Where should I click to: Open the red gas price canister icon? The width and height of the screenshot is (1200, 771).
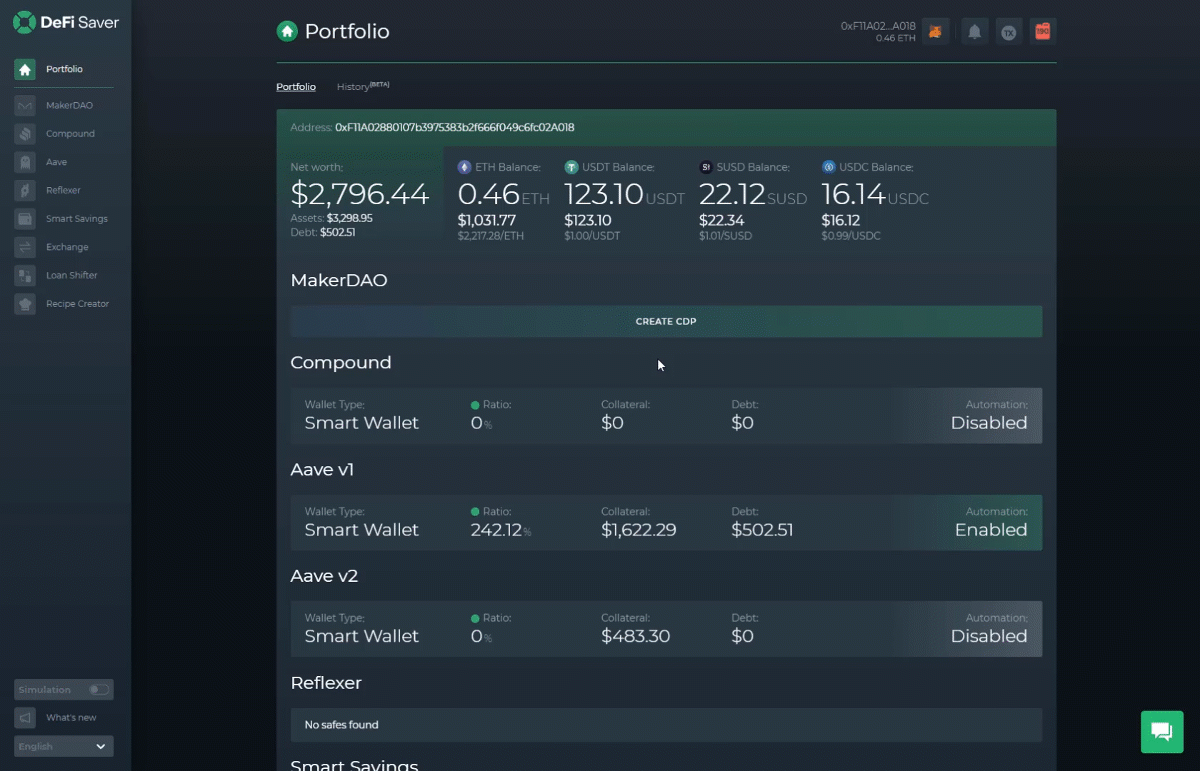(x=1043, y=32)
